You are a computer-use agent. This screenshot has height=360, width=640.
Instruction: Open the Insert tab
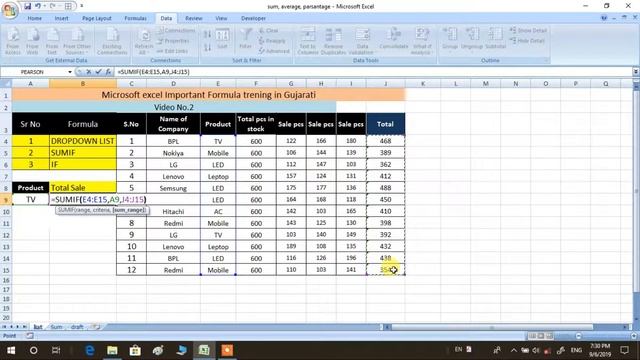(62, 18)
